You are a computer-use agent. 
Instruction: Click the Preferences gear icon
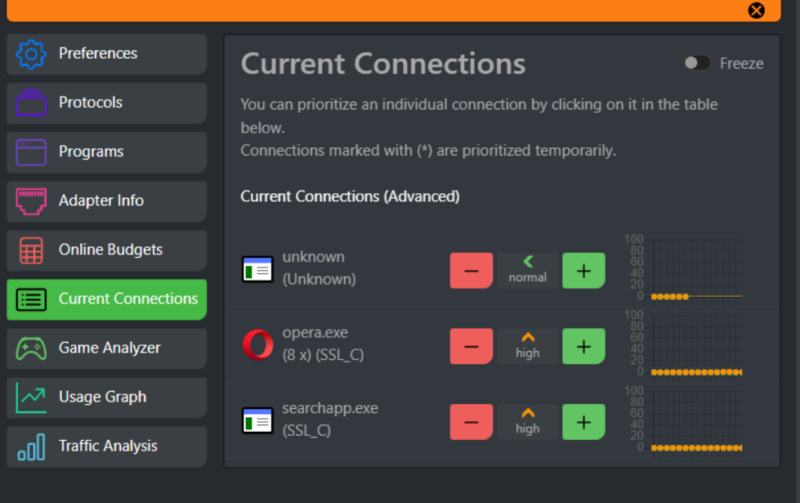32,54
